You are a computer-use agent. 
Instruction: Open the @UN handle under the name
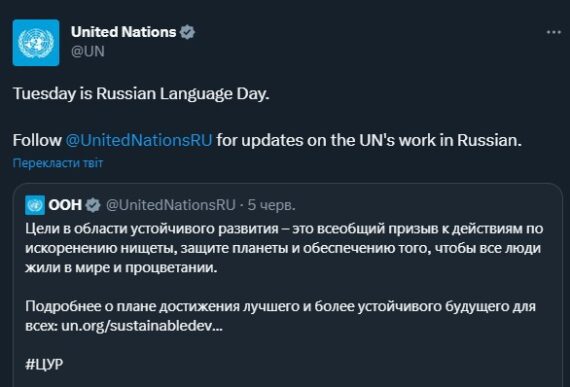(x=88, y=51)
